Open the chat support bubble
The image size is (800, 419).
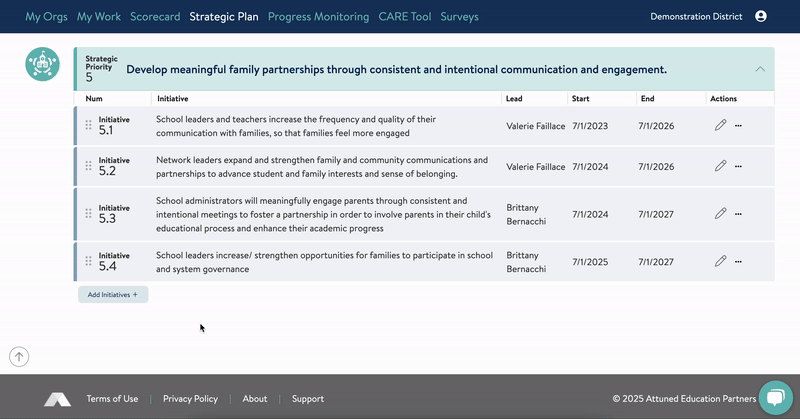point(775,397)
